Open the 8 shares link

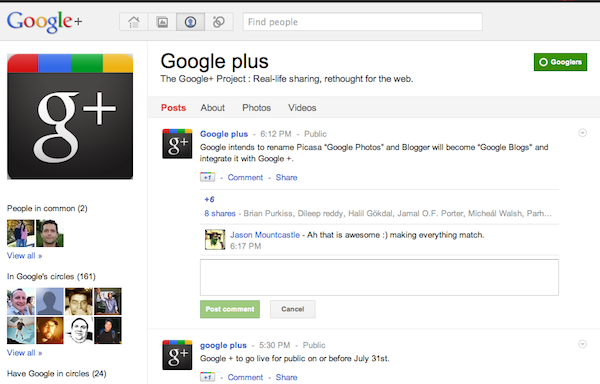220,213
